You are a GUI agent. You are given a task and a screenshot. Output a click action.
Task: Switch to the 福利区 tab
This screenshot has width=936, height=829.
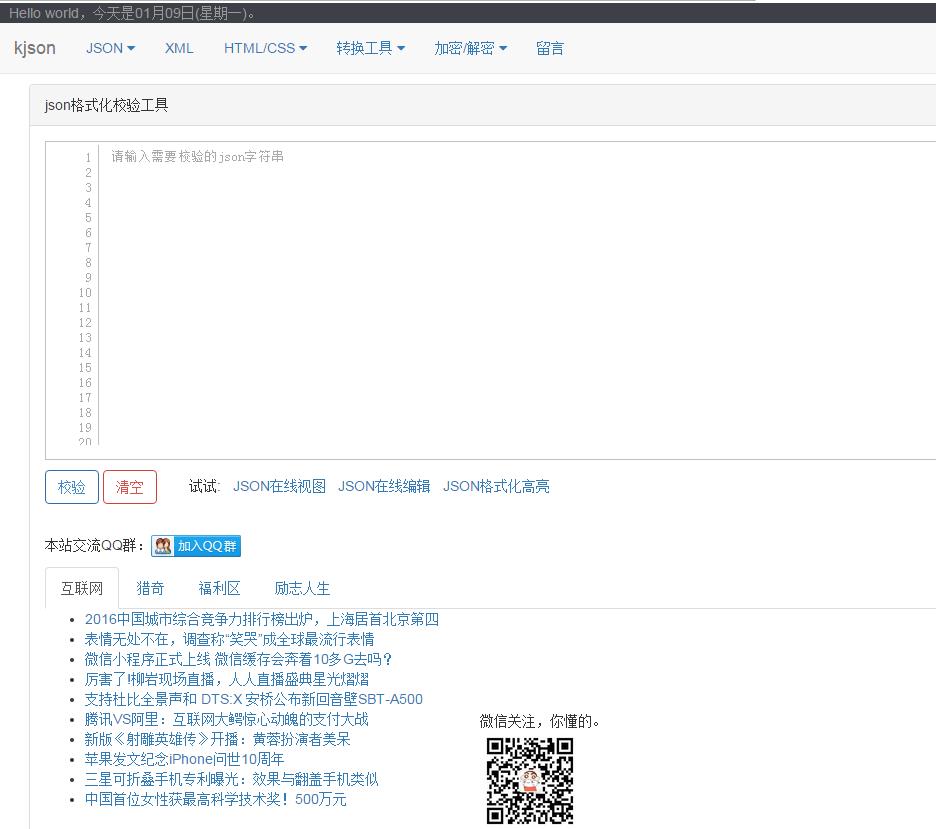(219, 588)
